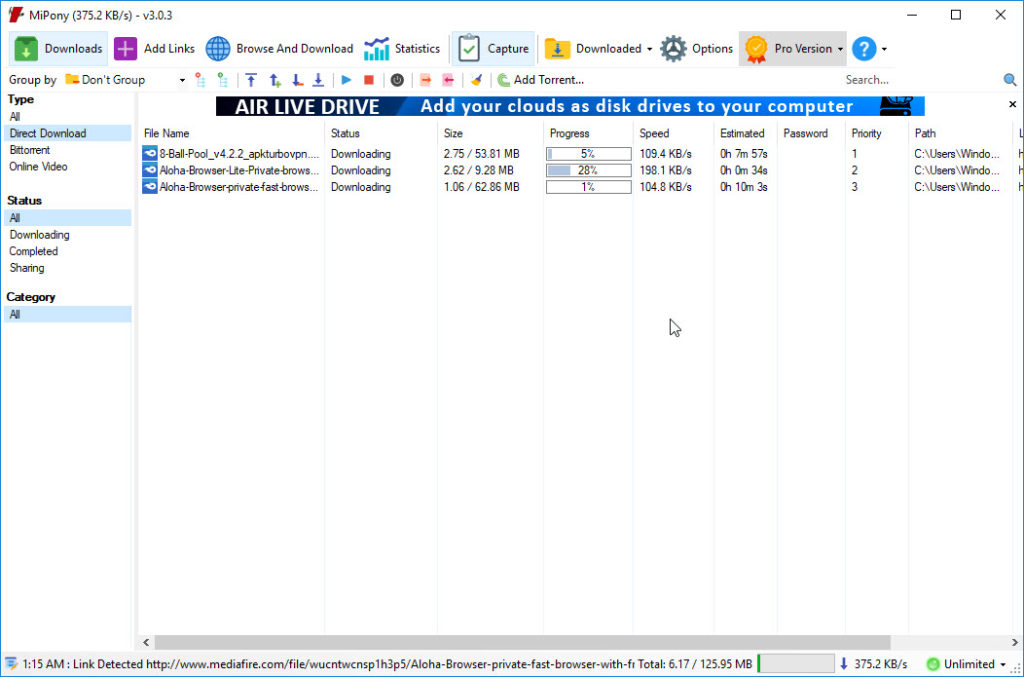The height and width of the screenshot is (677, 1024).
Task: Click the 1% progress bar
Action: tap(588, 187)
